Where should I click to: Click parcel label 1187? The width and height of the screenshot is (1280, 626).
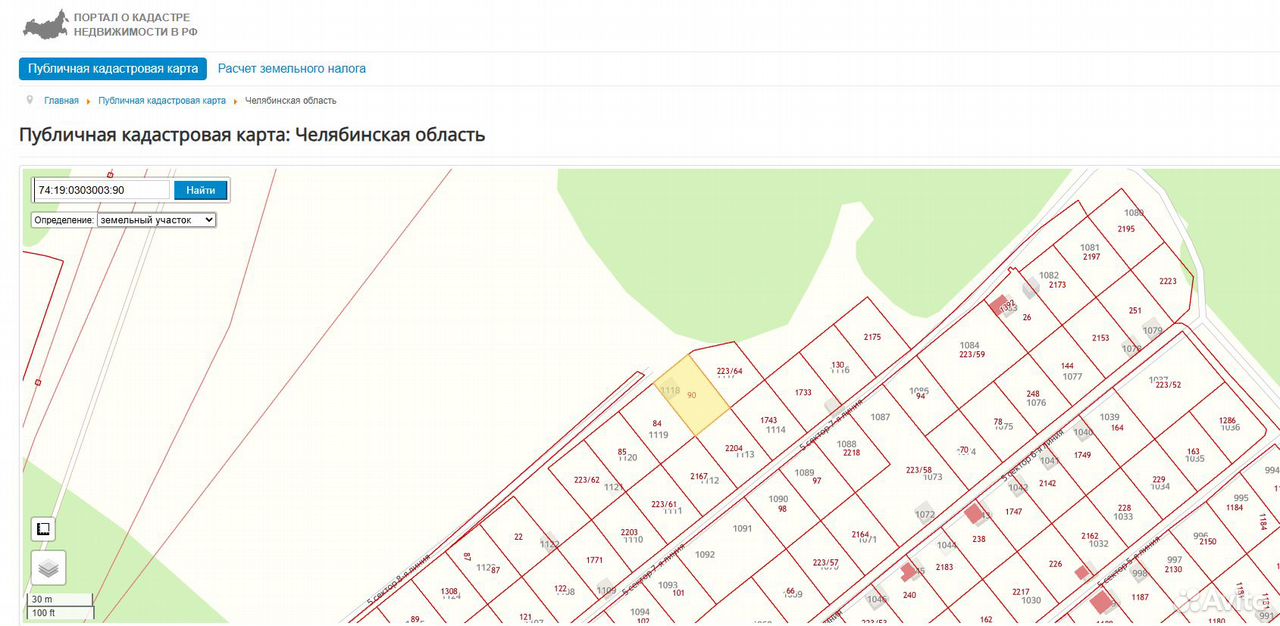(1140, 597)
